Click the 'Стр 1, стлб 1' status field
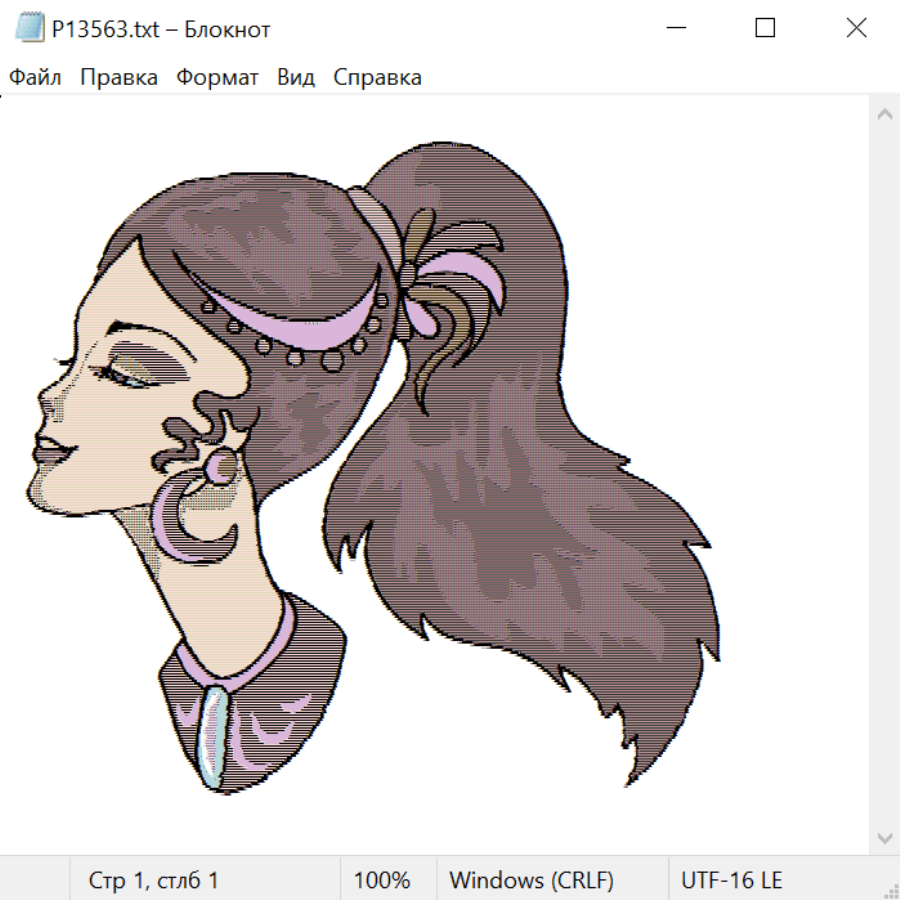The image size is (900, 900). (154, 880)
